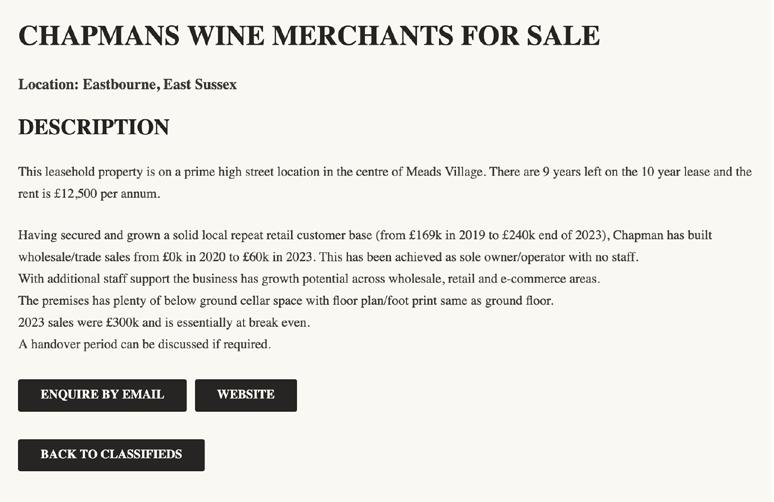Click the Enquire by Email button
Screen dimensions: 774x502
[x=102, y=395]
